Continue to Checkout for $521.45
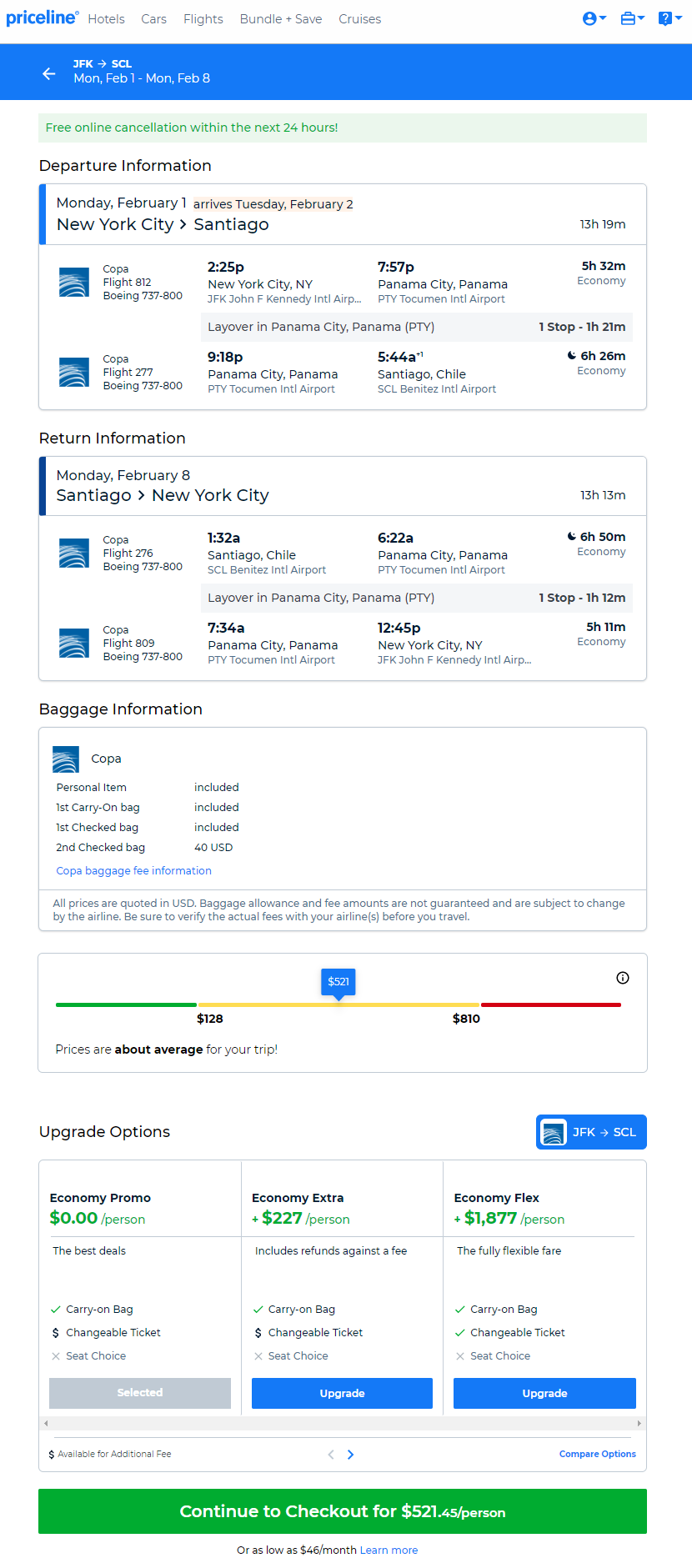The width and height of the screenshot is (692, 1568). click(x=343, y=1511)
